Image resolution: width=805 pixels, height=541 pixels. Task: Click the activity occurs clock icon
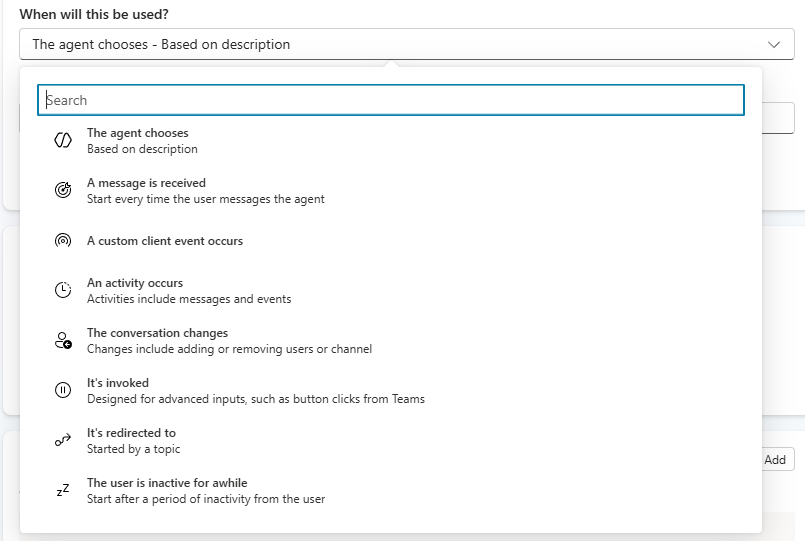pos(63,290)
